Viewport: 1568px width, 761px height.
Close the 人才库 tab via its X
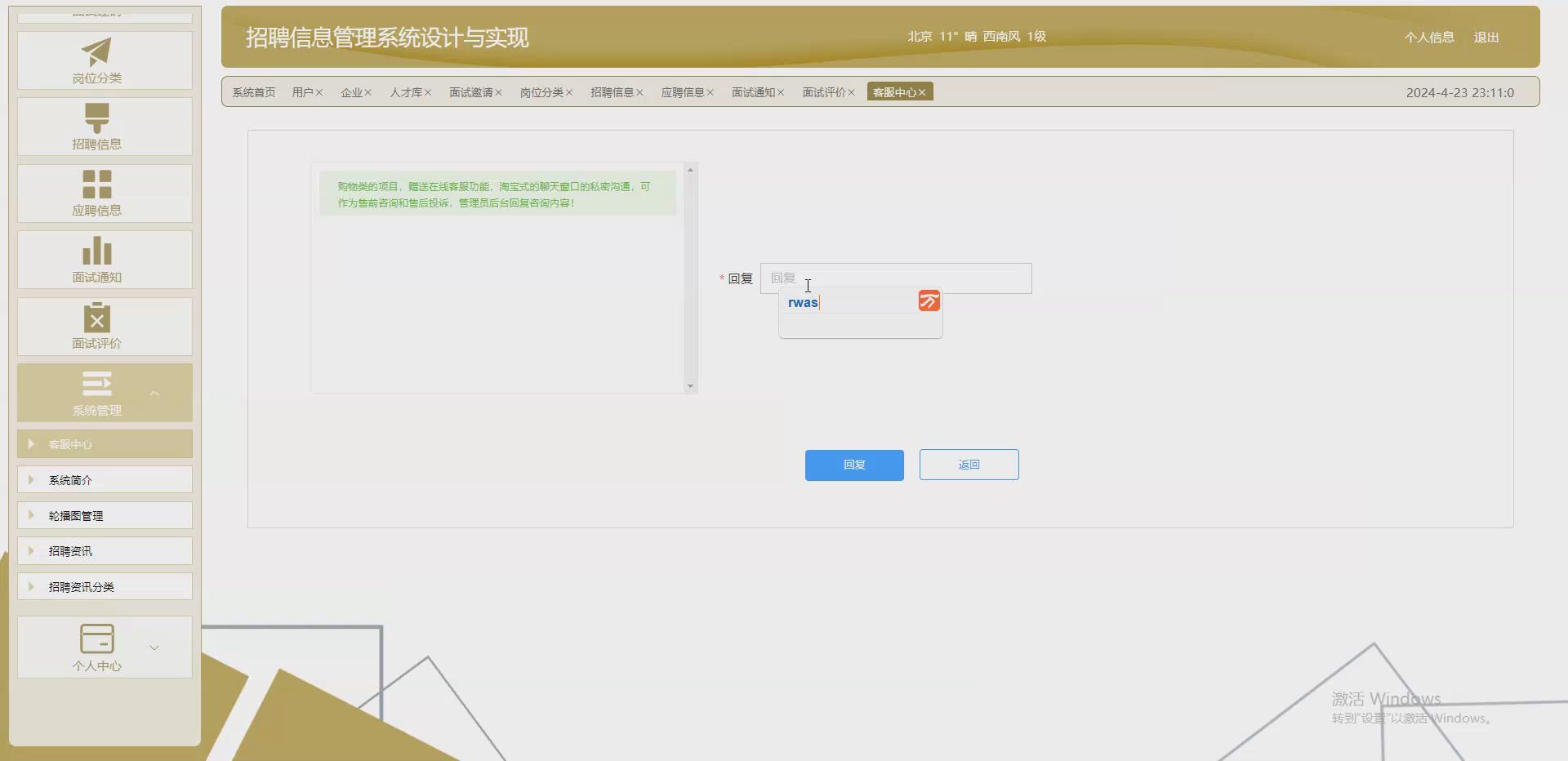(x=427, y=92)
